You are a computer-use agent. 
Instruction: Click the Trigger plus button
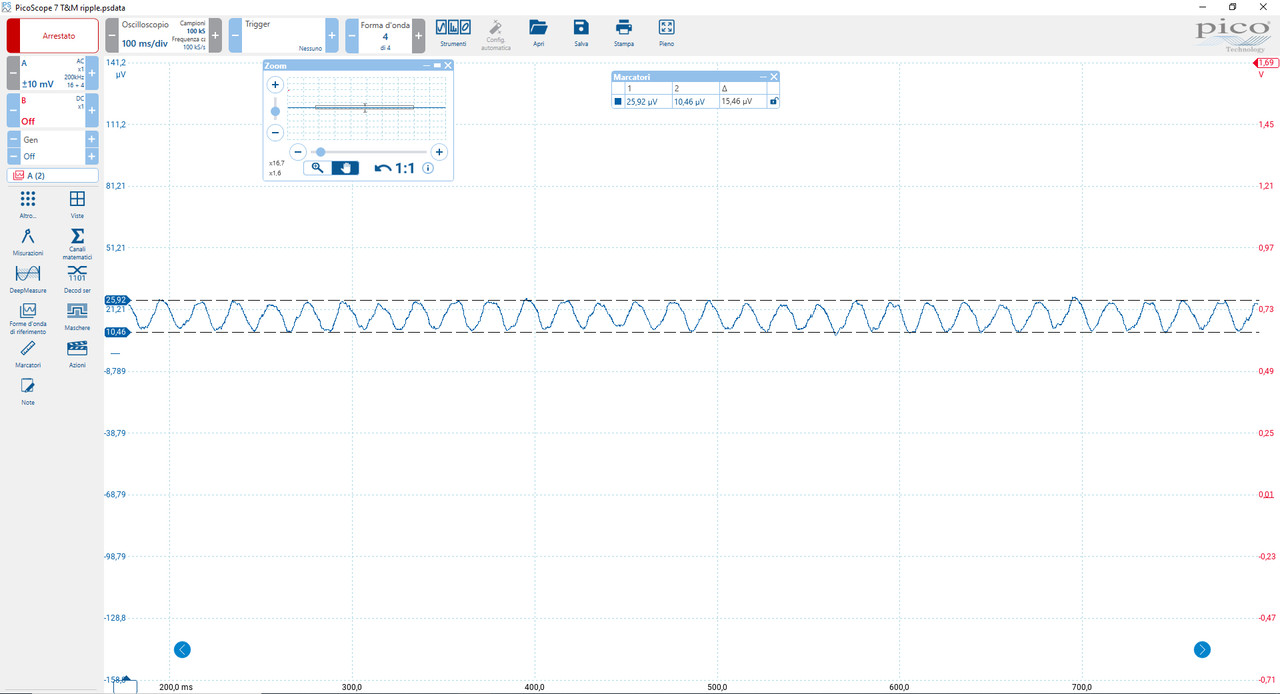pyautogui.click(x=332, y=35)
